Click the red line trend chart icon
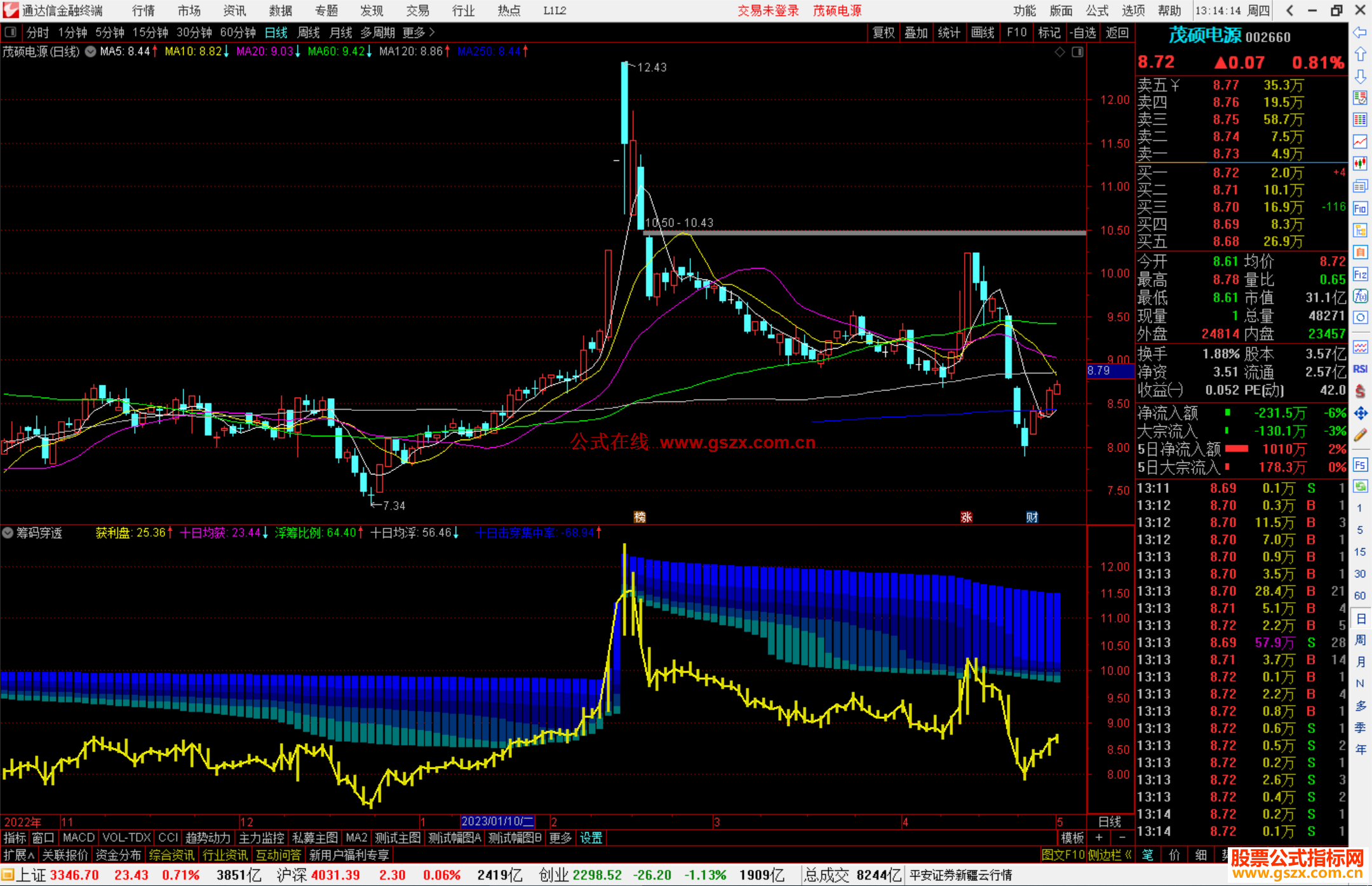Image resolution: width=1372 pixels, height=886 pixels. pos(1360,142)
